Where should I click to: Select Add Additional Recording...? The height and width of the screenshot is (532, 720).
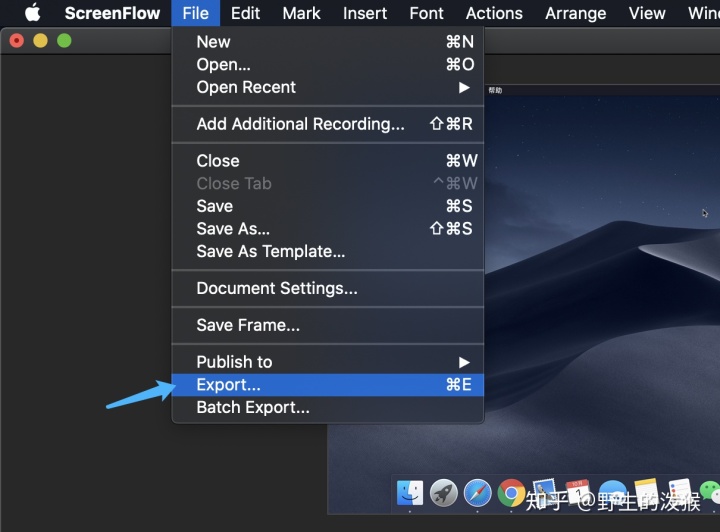click(328, 124)
